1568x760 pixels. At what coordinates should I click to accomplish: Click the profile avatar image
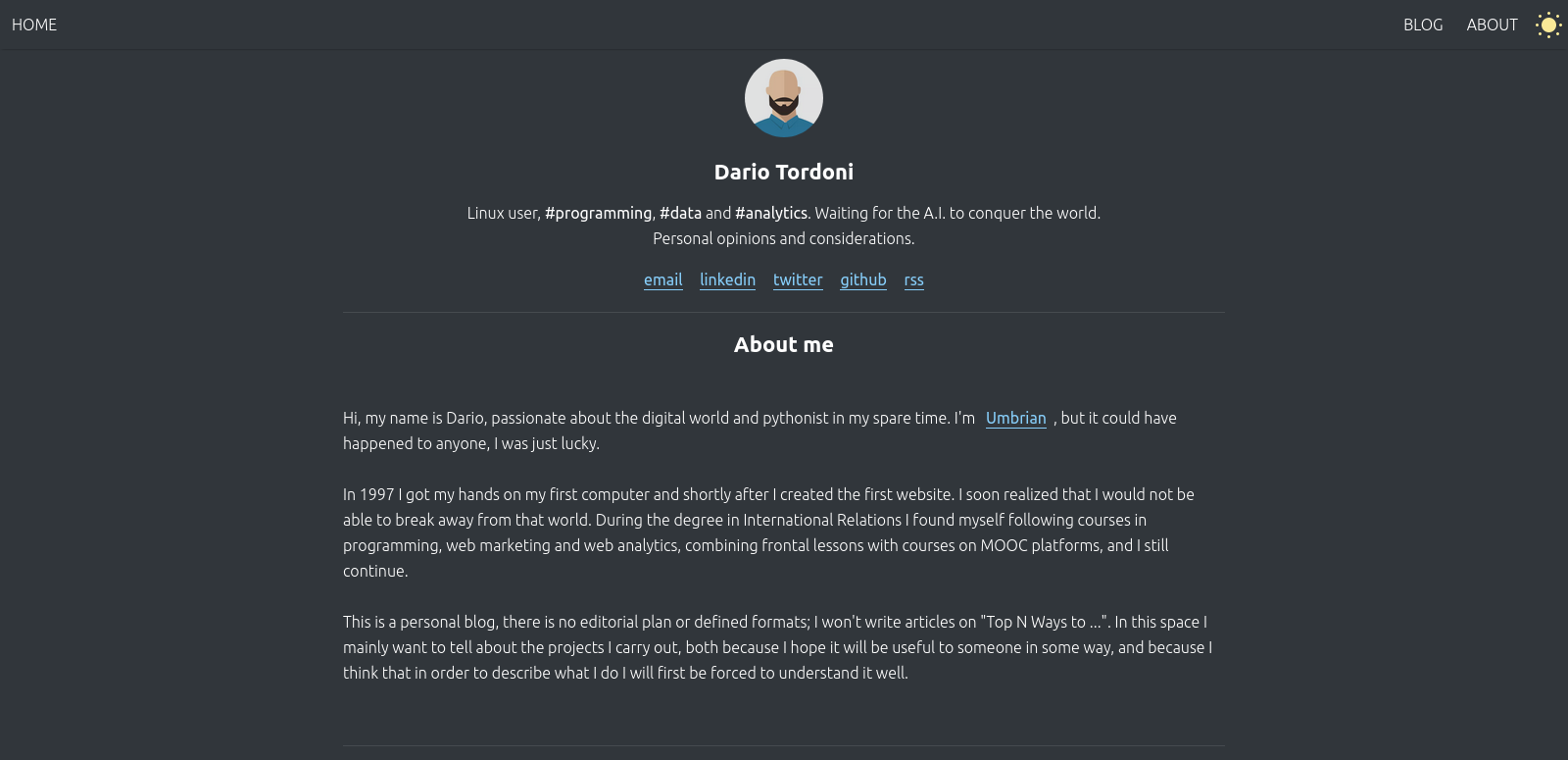pos(784,98)
